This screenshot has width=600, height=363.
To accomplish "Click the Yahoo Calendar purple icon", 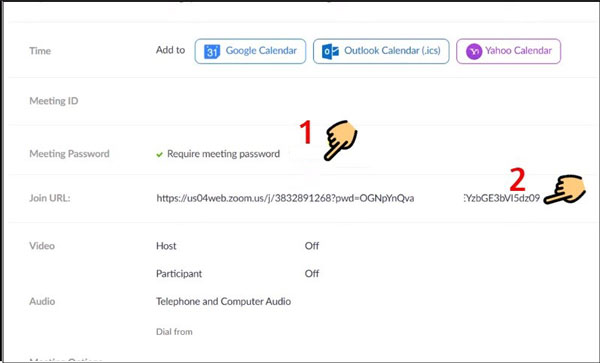I will [x=474, y=51].
